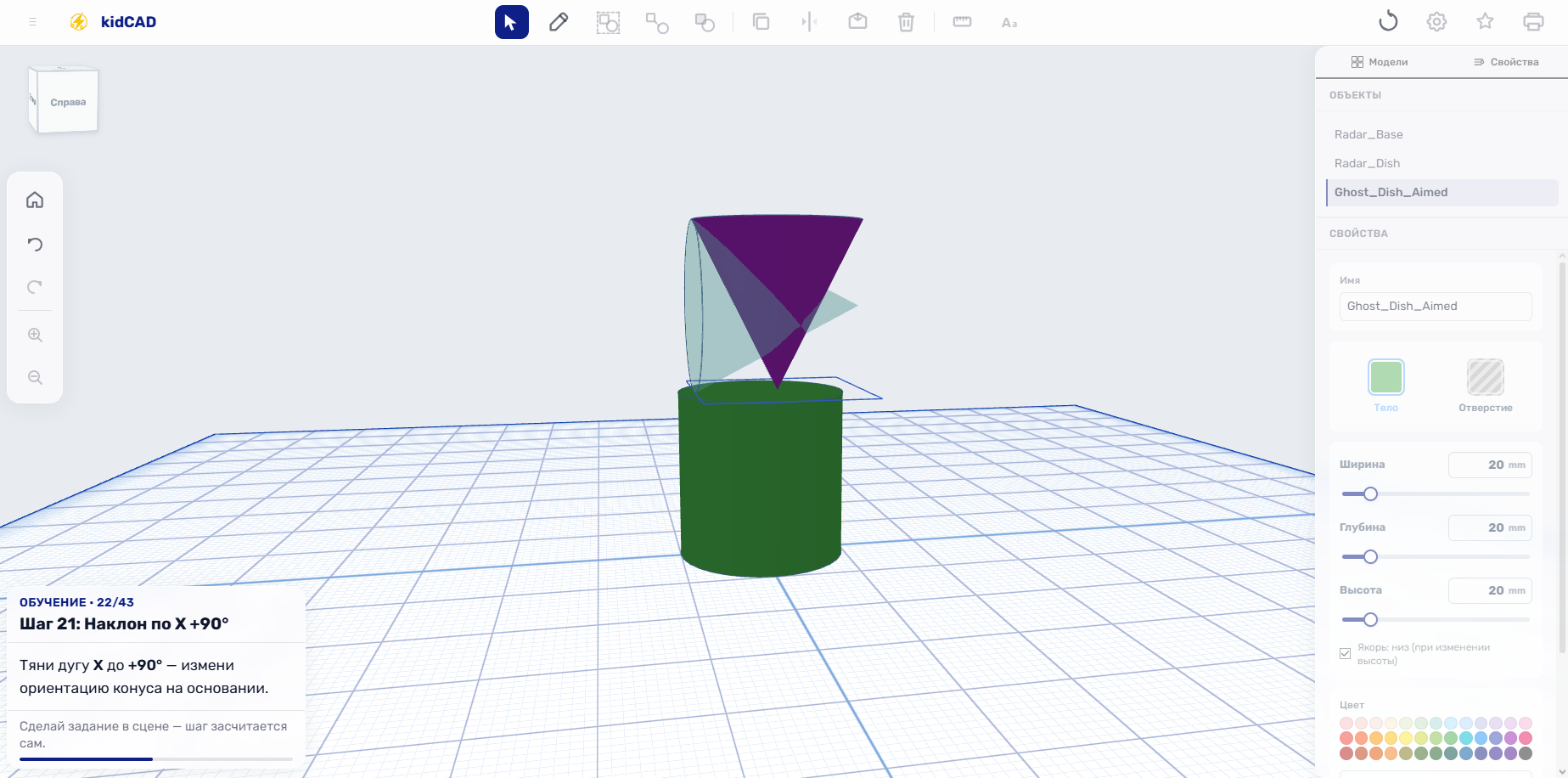Screen dimensions: 1568x778
Task: Click the printer icon
Action: coord(1533,21)
